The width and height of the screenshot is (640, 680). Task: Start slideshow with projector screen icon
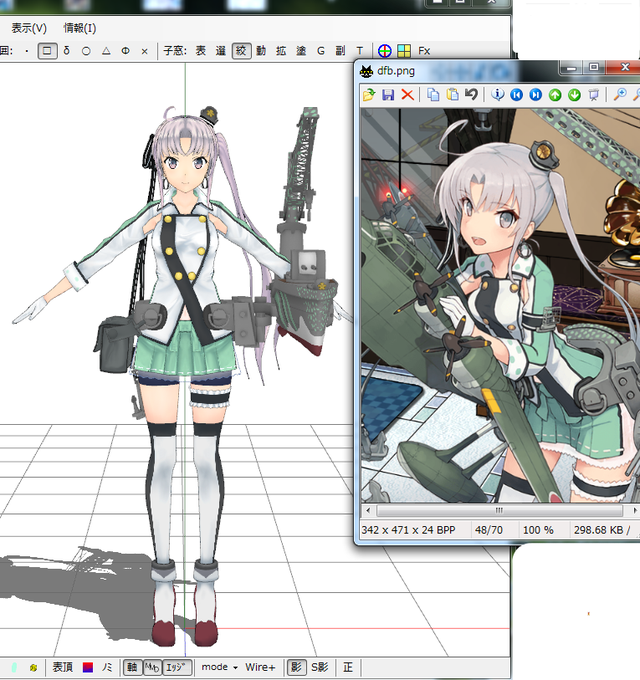click(594, 95)
